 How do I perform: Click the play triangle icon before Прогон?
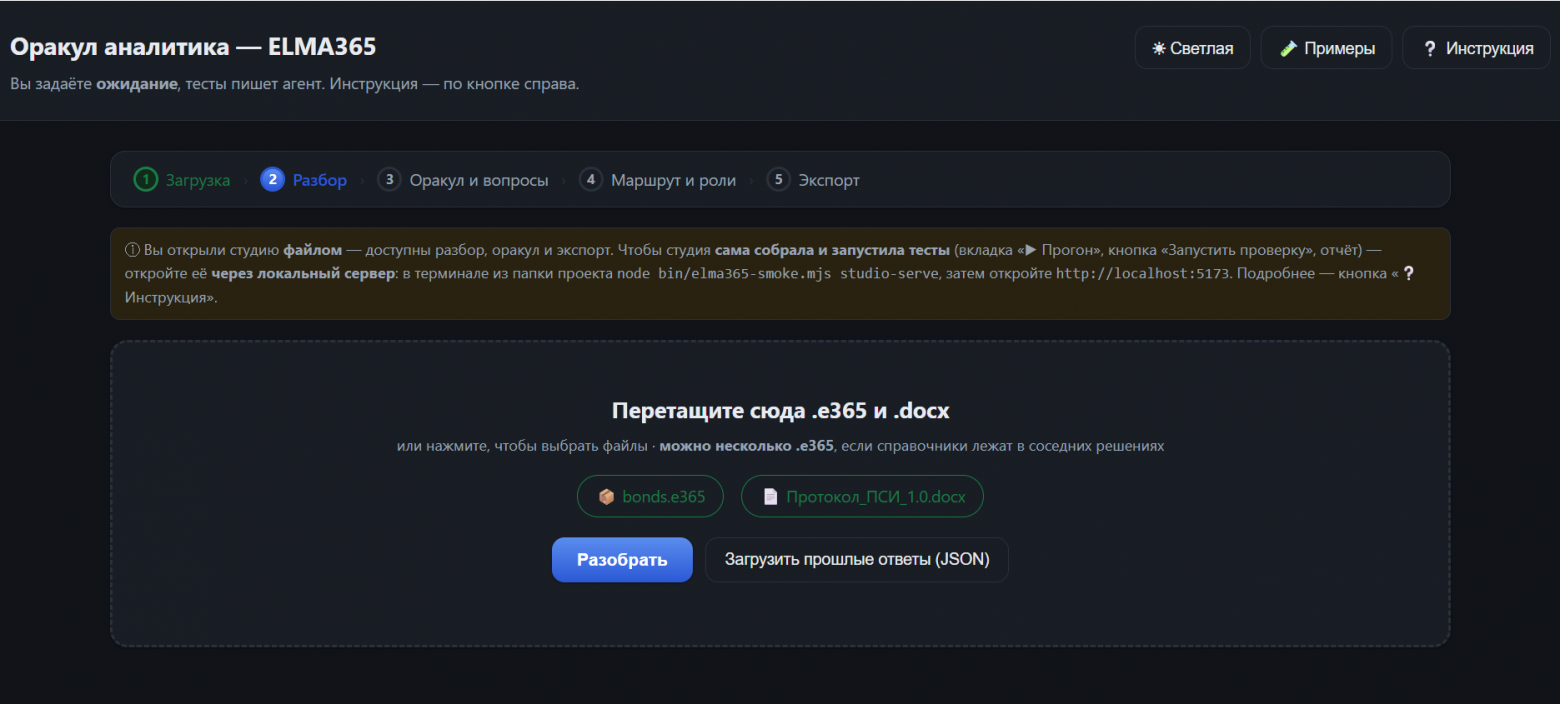[x=1030, y=249]
